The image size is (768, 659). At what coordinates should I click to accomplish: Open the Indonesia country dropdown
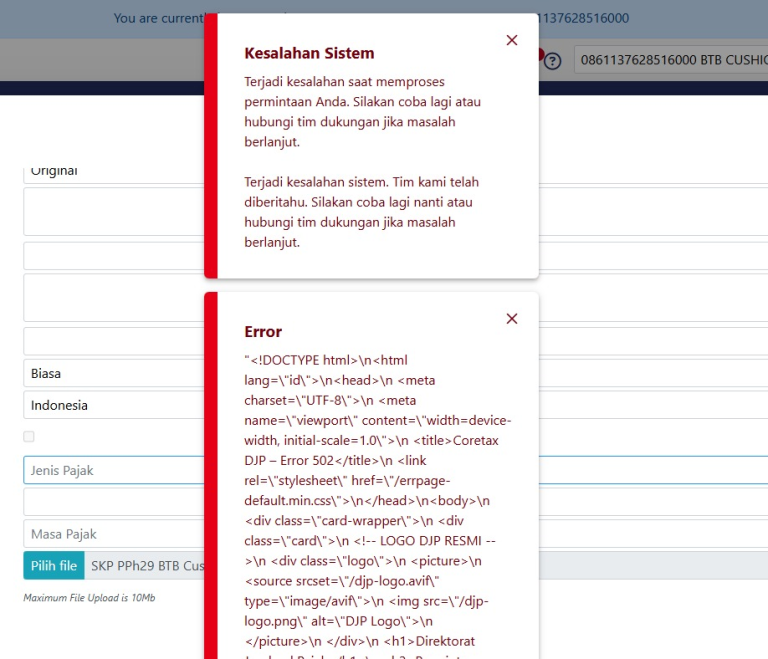point(110,406)
